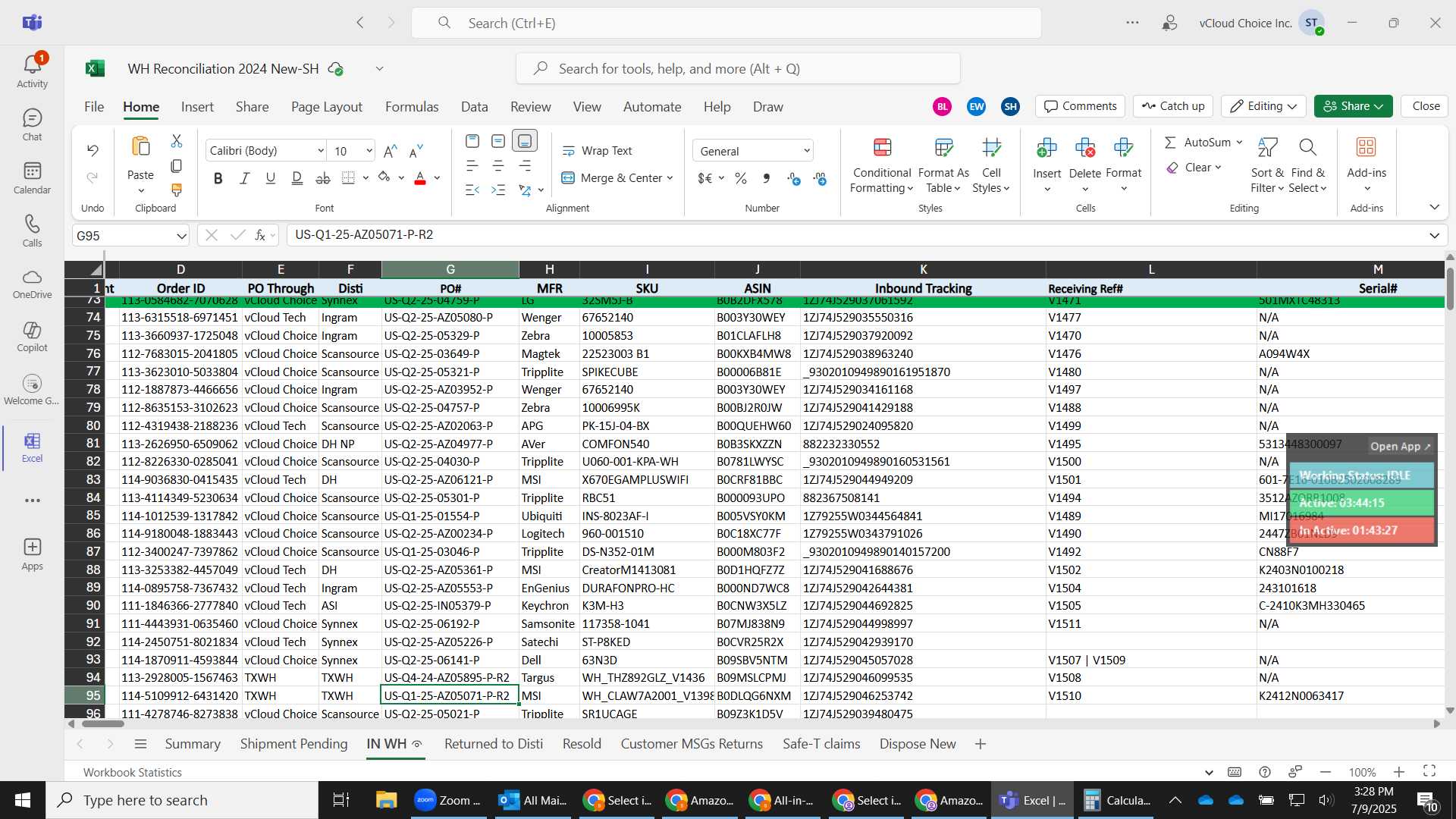
Task: Toggle align right button
Action: (x=525, y=165)
